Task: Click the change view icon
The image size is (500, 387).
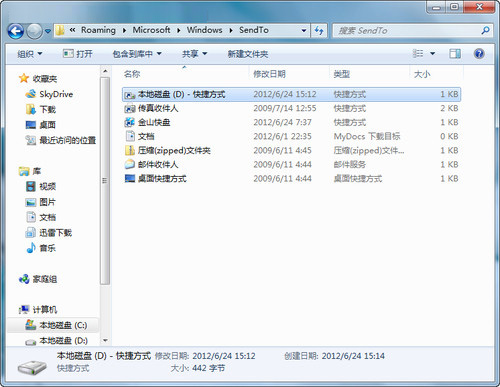Action: (x=418, y=53)
